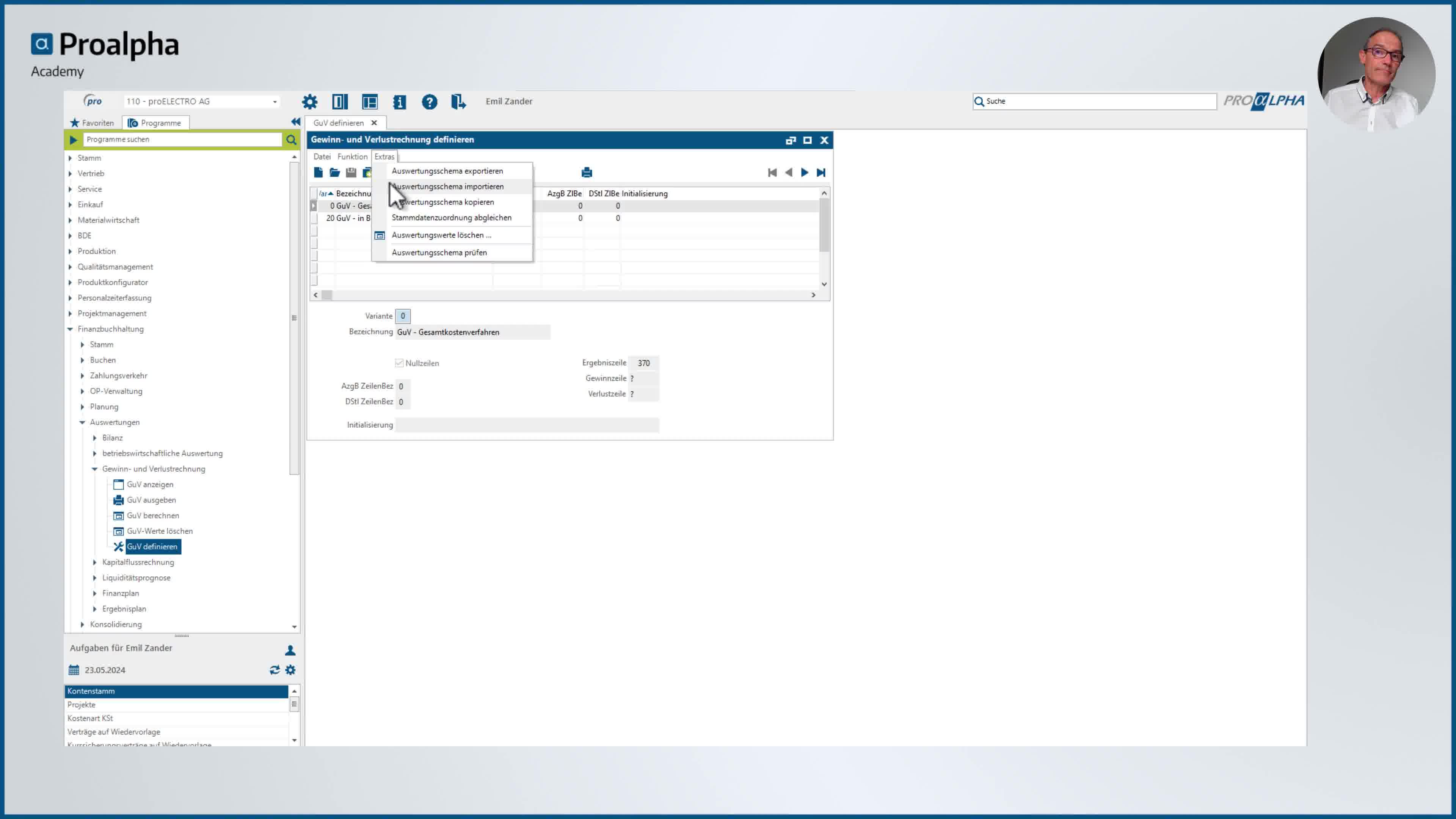This screenshot has height=819, width=1456.
Task: Select the Kontenstamm task
Action: [176, 691]
